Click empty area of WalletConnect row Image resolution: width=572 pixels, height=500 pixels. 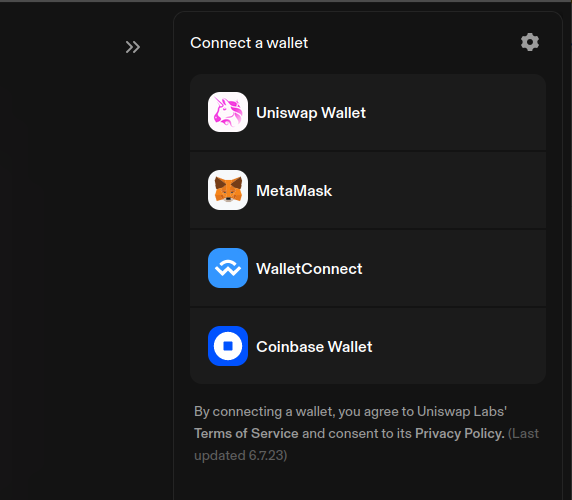click(x=454, y=268)
